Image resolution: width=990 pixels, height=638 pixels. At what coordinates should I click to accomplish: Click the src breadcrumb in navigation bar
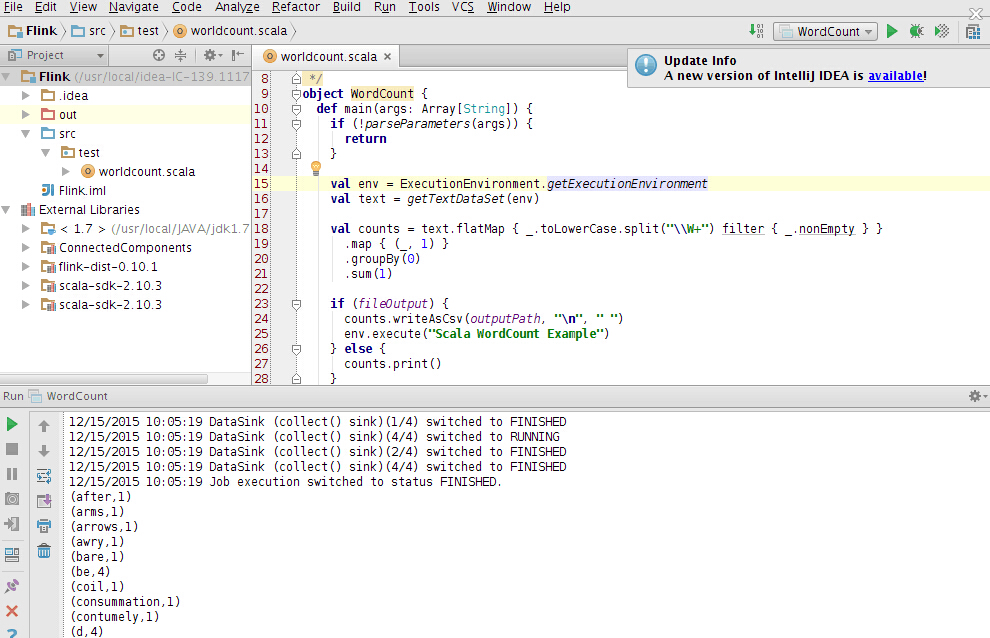coord(96,31)
